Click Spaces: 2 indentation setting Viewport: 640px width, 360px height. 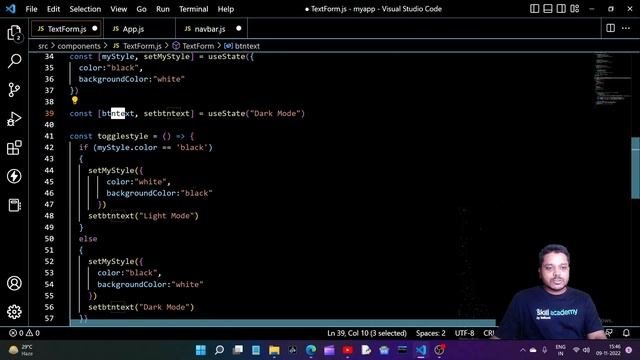click(x=431, y=333)
